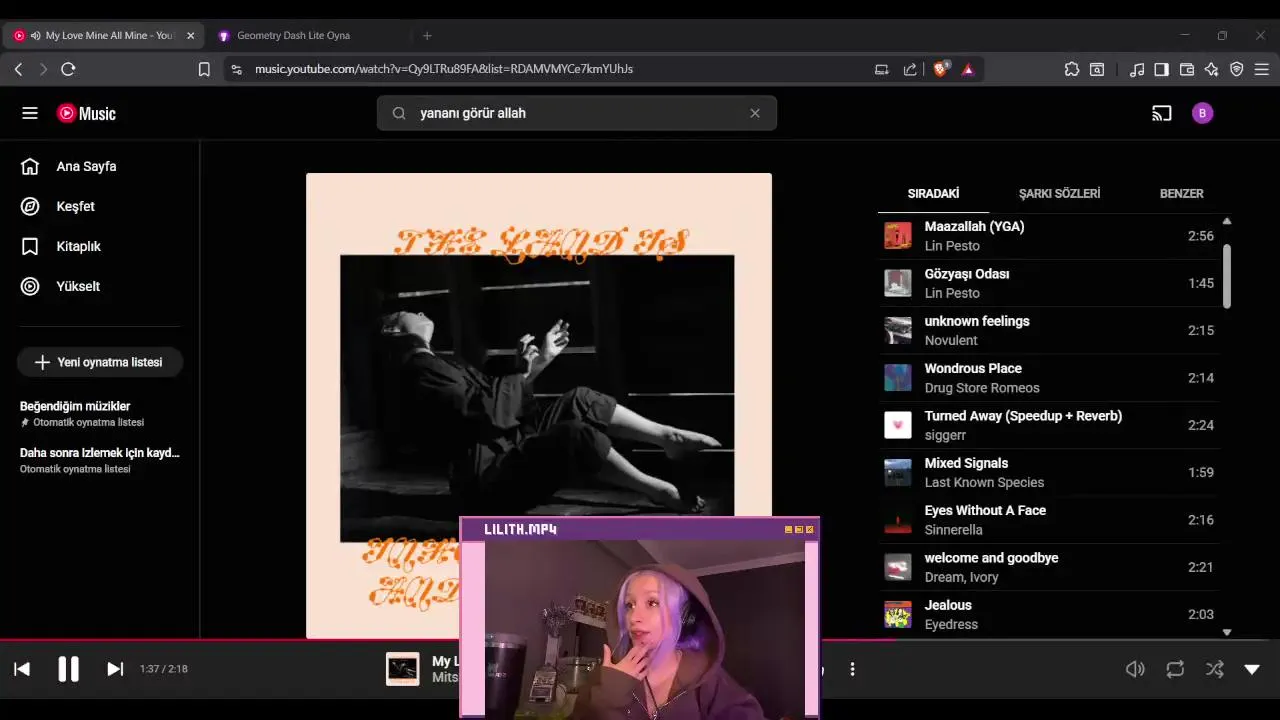The width and height of the screenshot is (1280, 720).
Task: Click the search field with yananı görür allah
Action: [575, 113]
